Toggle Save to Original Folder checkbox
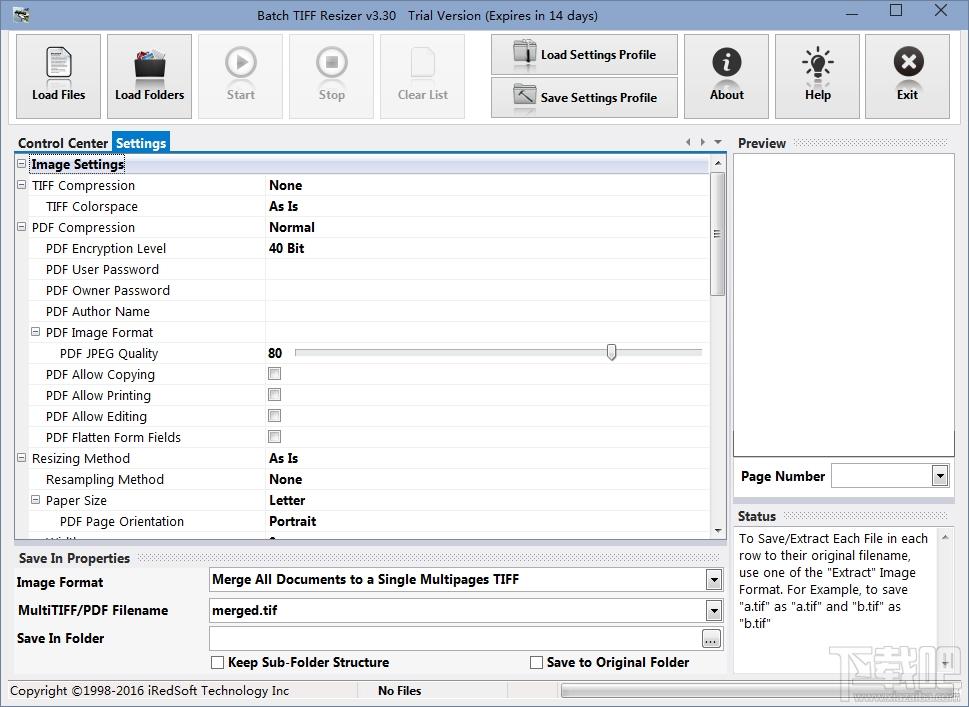Screen dimensions: 969x707 536,663
